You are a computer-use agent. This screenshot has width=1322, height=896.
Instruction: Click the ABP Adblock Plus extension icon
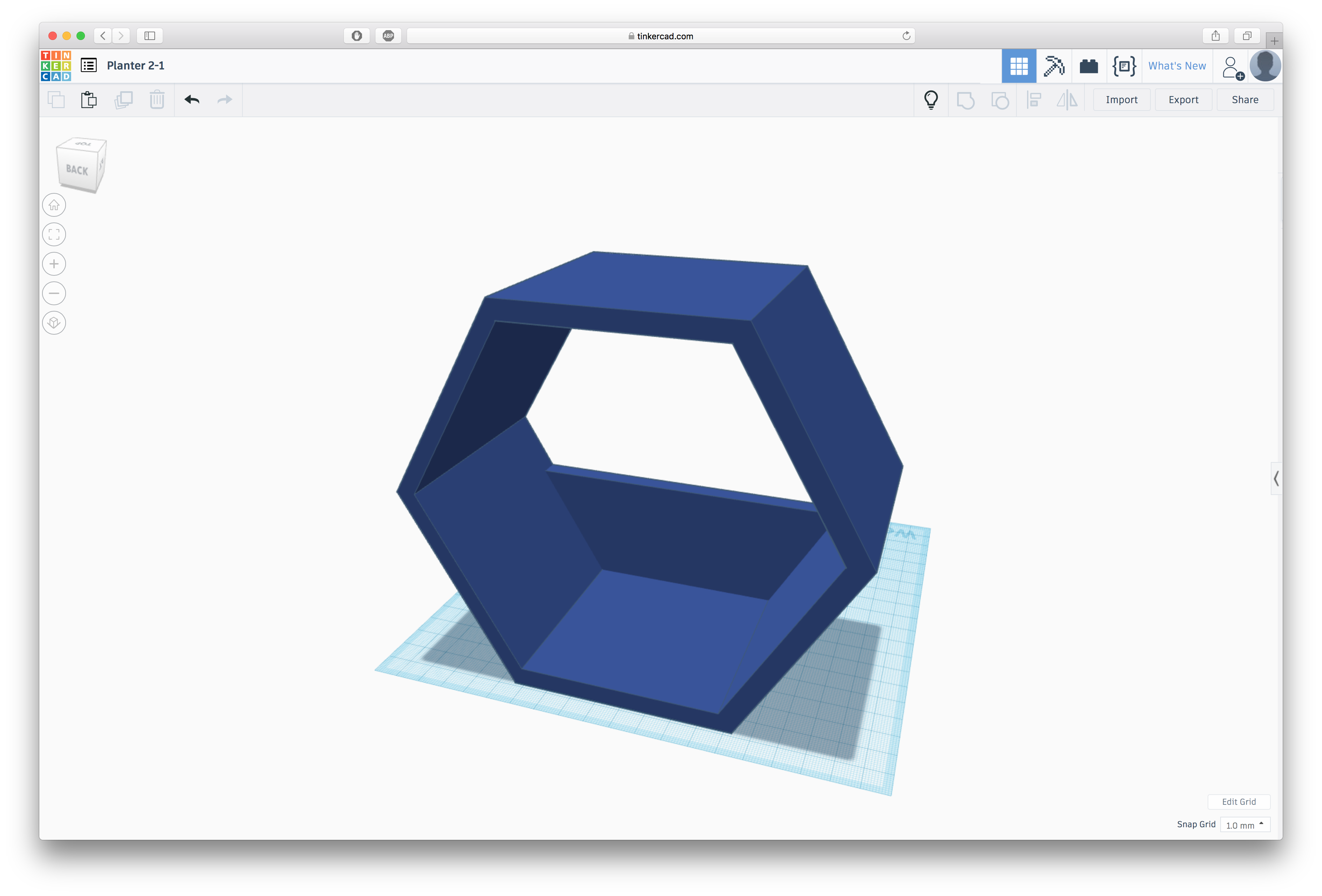[x=388, y=36]
